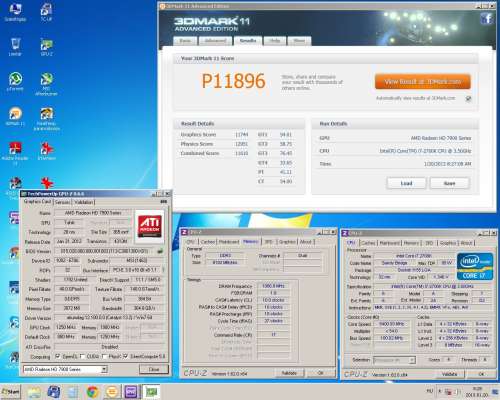Viewport: 500px width, 400px height.
Task: Open the Recycle Bin (Lomtár) desktop icon
Action: [x=15, y=47]
